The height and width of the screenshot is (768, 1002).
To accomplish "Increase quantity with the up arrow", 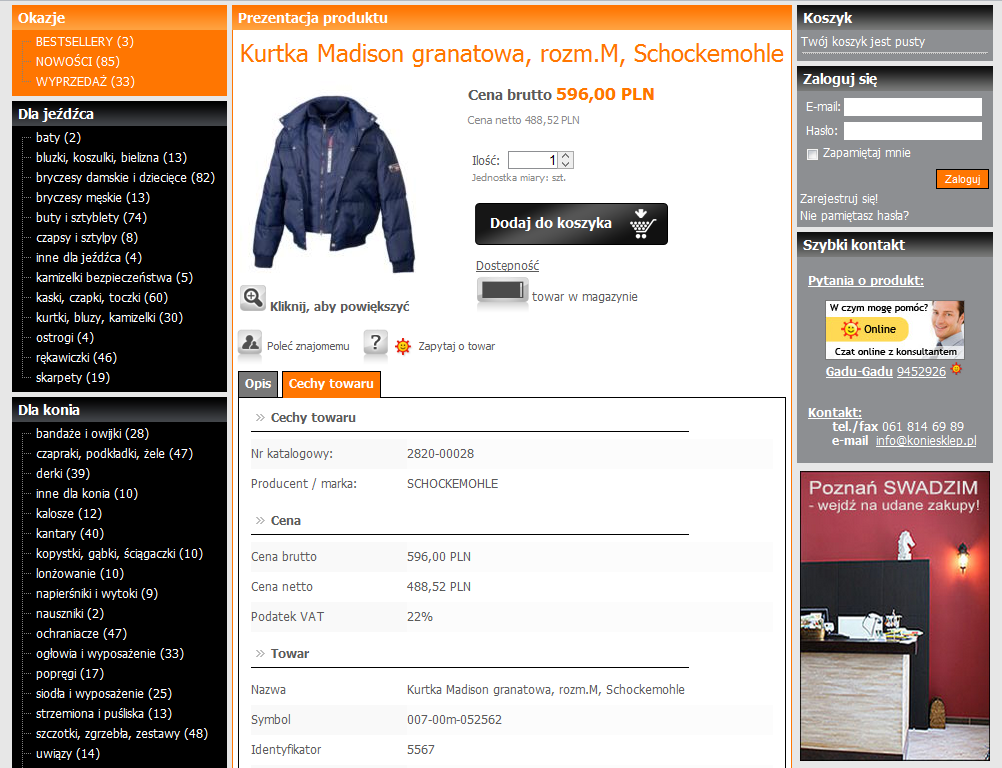I will (566, 156).
